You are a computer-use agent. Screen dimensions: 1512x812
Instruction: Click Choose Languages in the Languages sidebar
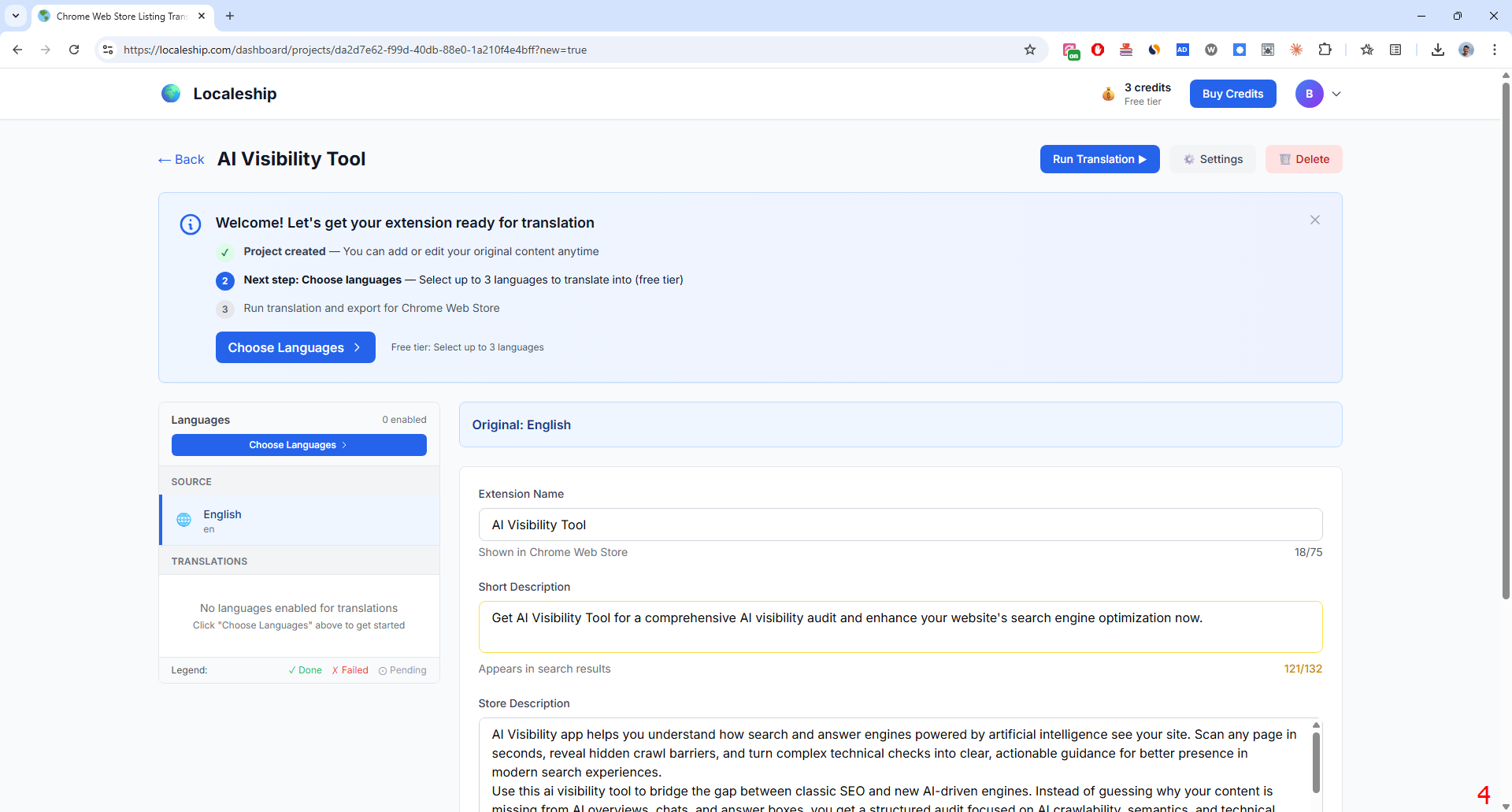(299, 445)
